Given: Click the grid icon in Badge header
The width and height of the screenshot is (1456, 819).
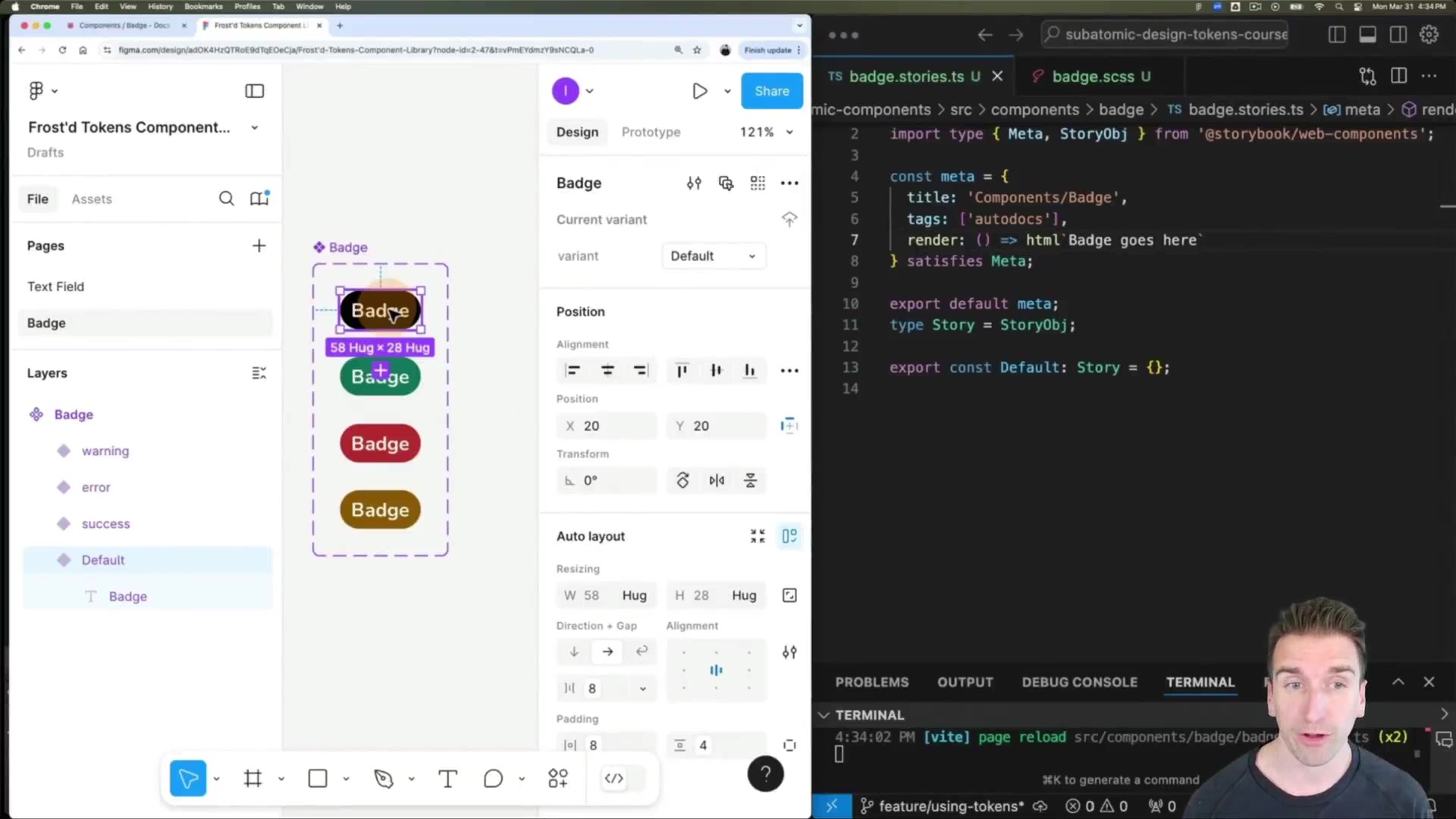Looking at the screenshot, I should (x=758, y=183).
